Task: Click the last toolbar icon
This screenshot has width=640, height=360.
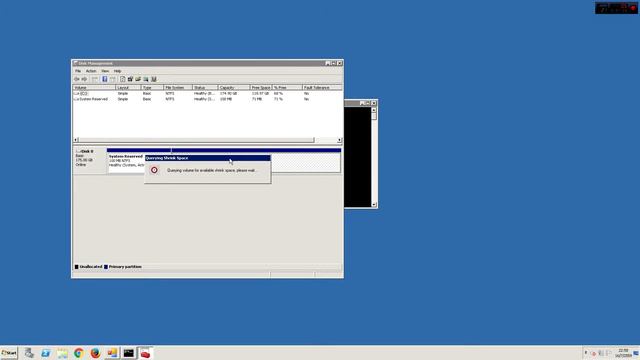Action: 154,79
